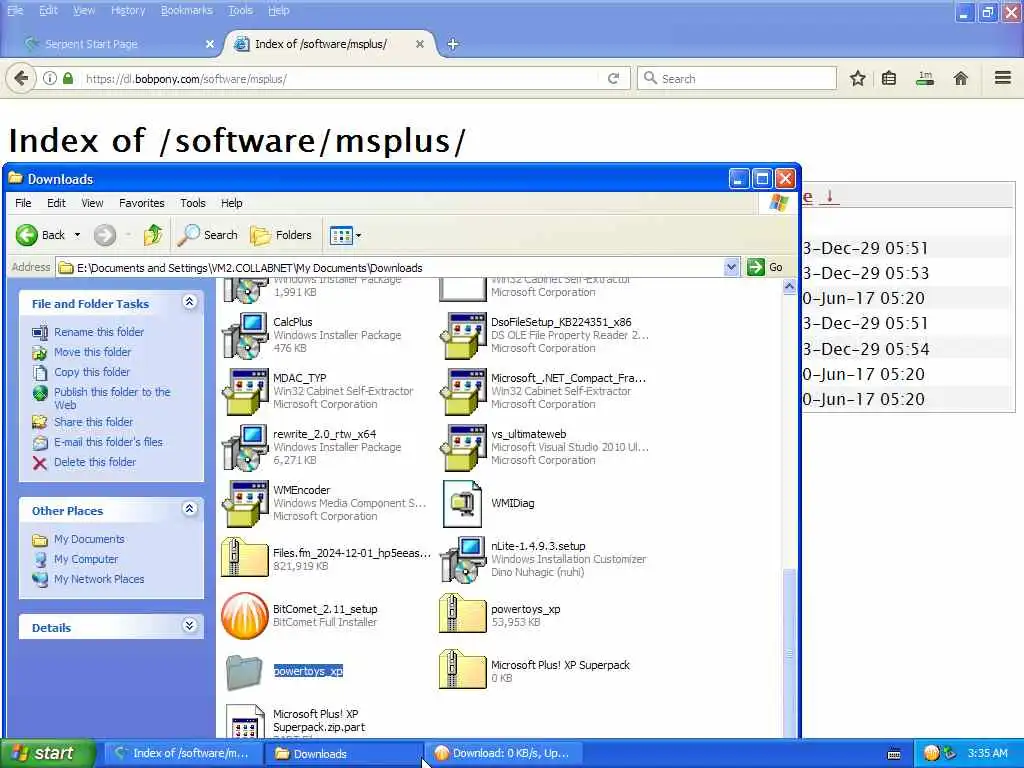Select Microsoft Plus! XP Superpack zip icon
1024x768 pixels.
(x=463, y=670)
